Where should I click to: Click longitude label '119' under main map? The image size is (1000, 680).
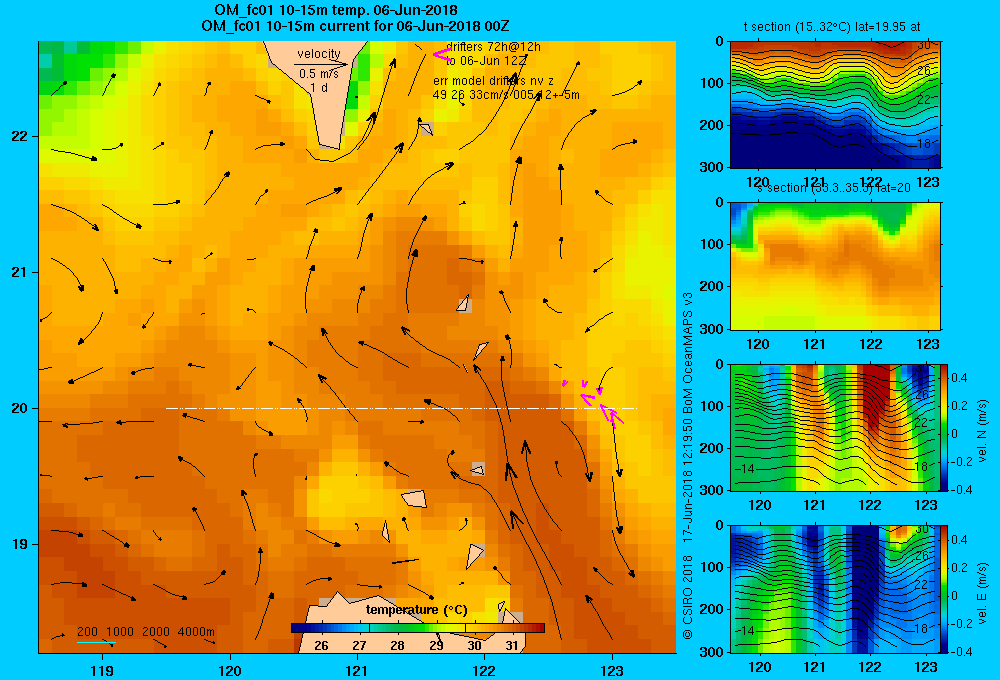(x=102, y=670)
